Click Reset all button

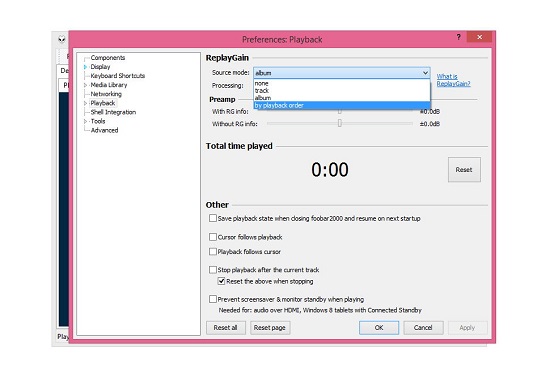(x=226, y=328)
